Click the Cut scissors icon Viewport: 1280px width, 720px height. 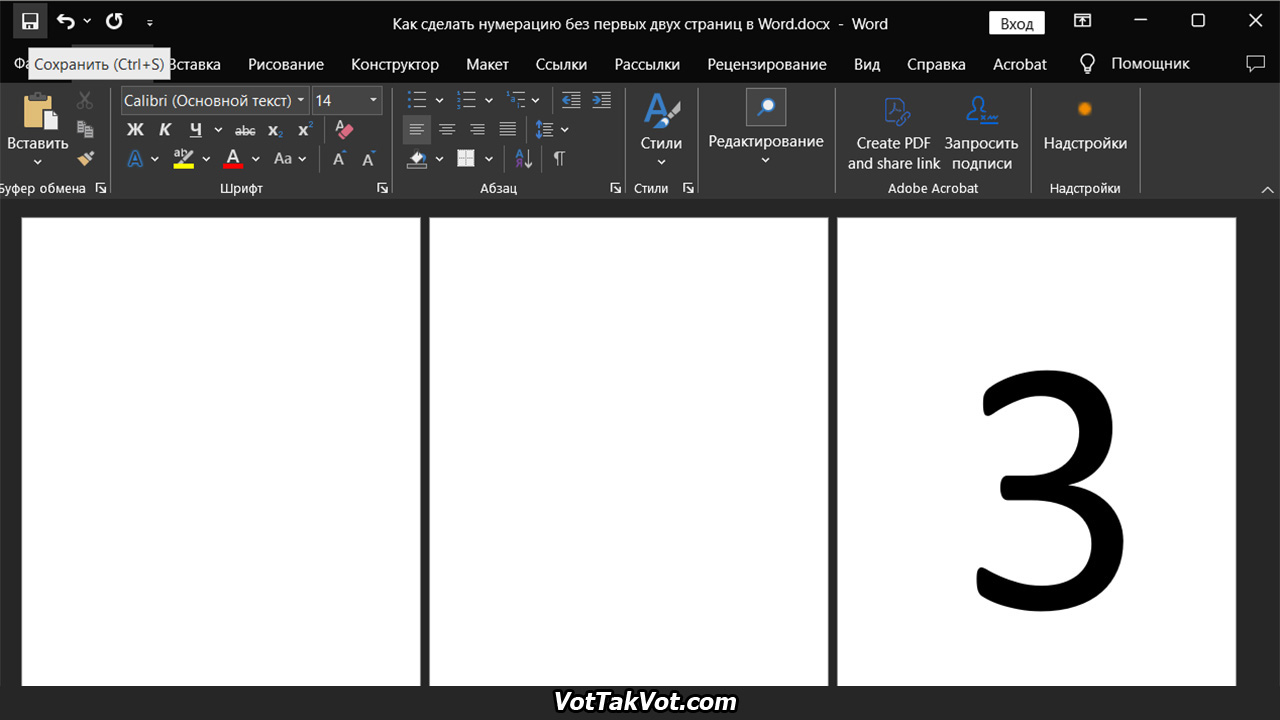[x=85, y=100]
